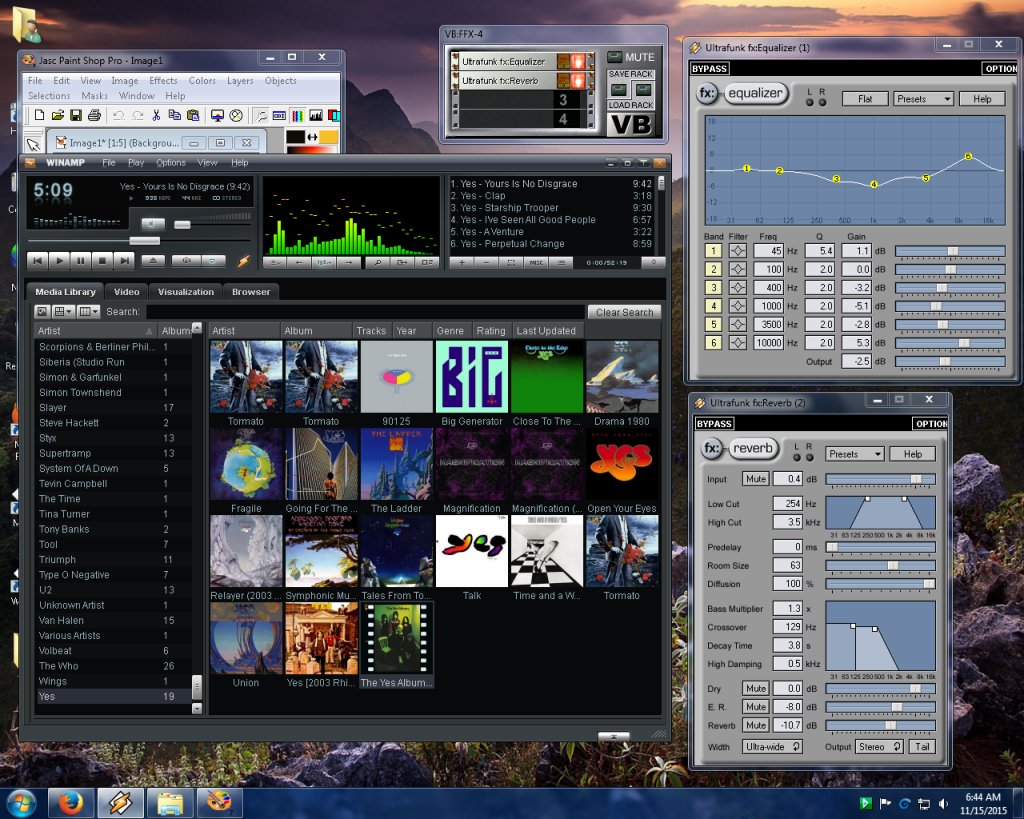Click the Cut scissors icon in Paint Shop Pro
Screen dimensions: 1024x819
click(156, 116)
